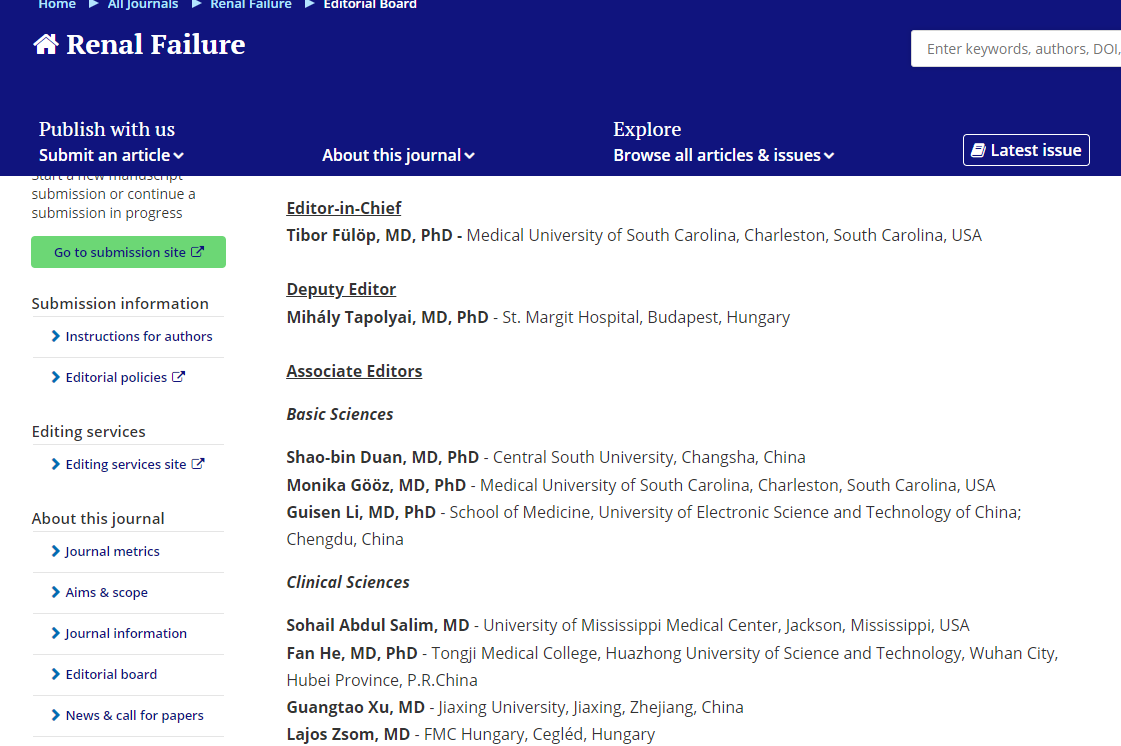1121x746 pixels.
Task: Go to Home in the breadcrumb
Action: click(57, 5)
